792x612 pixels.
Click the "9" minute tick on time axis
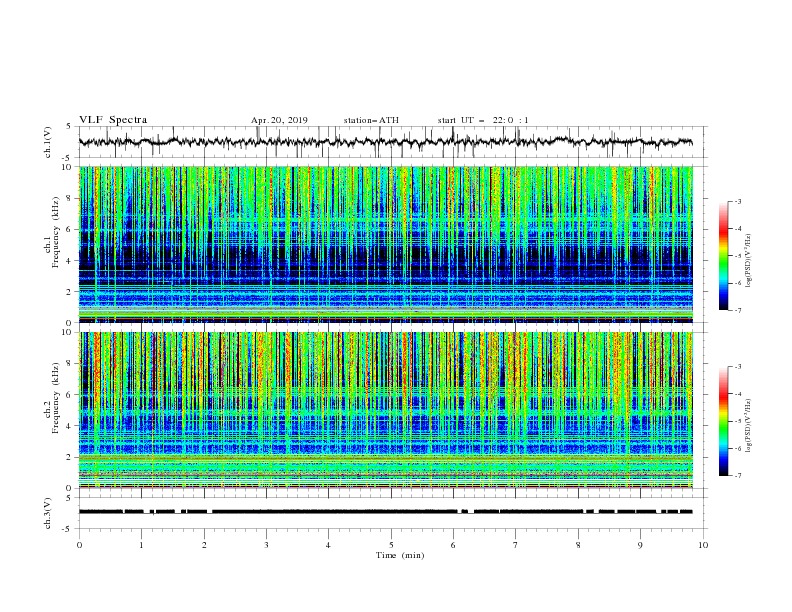tap(640, 545)
